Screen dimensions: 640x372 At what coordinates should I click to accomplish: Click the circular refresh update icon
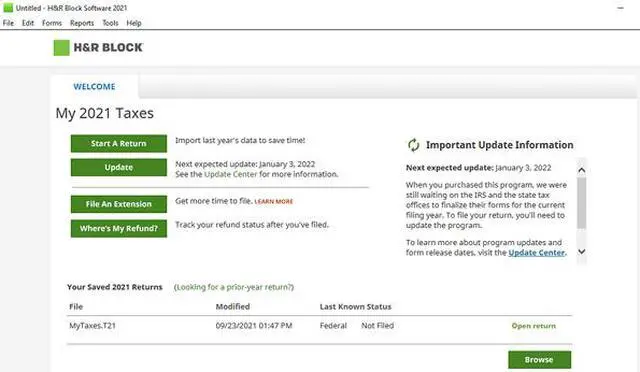click(x=413, y=145)
